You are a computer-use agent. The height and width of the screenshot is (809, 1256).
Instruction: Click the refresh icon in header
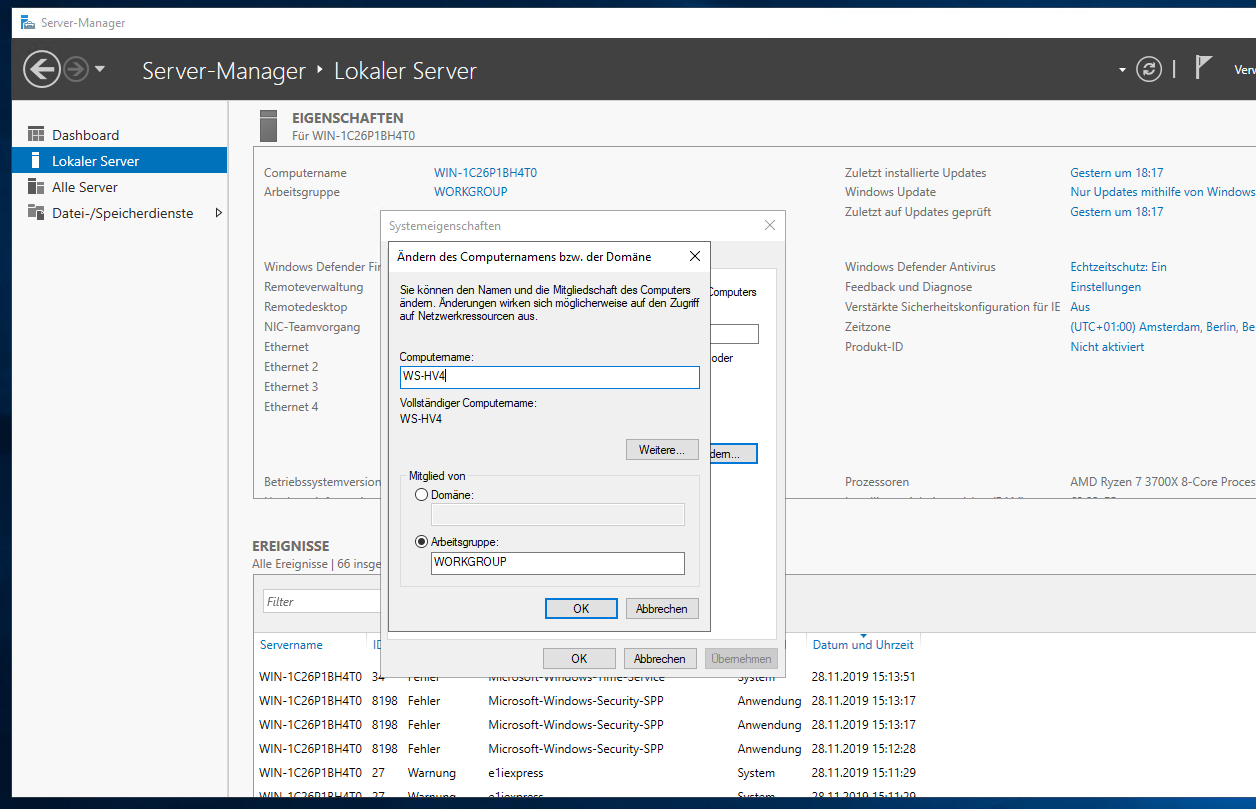click(x=1150, y=69)
